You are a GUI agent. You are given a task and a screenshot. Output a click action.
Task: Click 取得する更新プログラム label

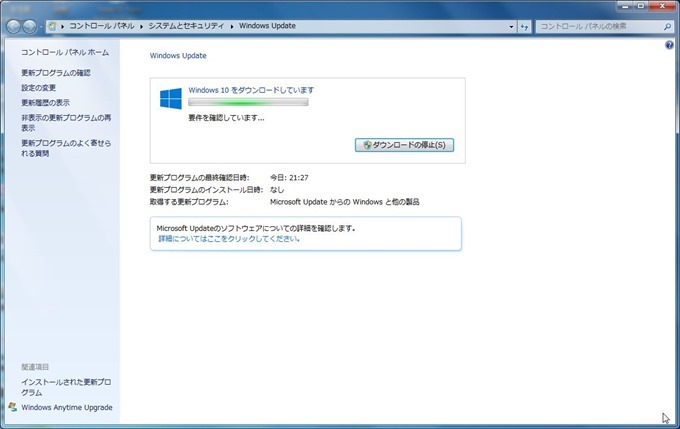(189, 202)
